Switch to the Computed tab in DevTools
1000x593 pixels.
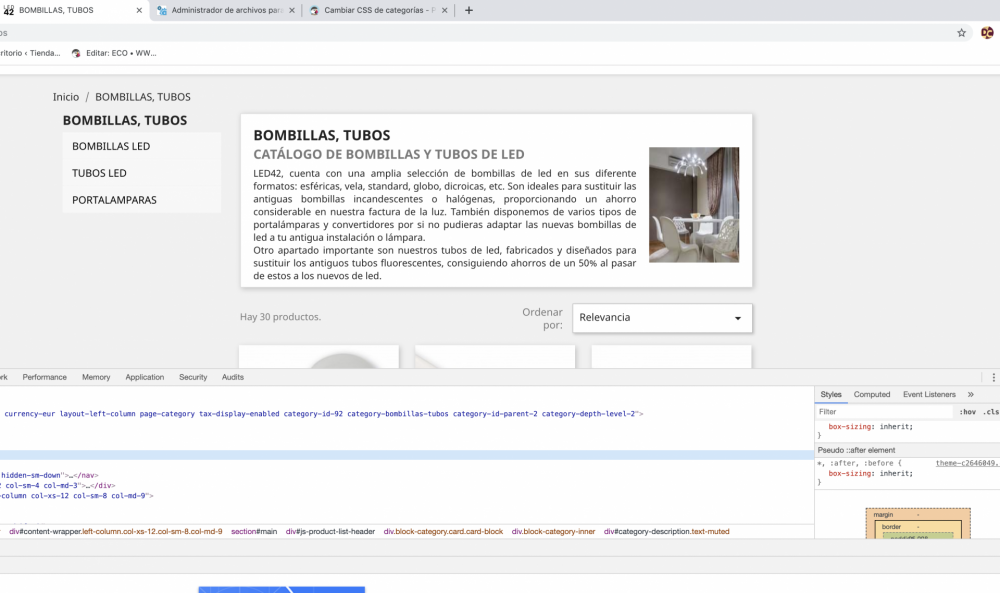[x=871, y=394]
